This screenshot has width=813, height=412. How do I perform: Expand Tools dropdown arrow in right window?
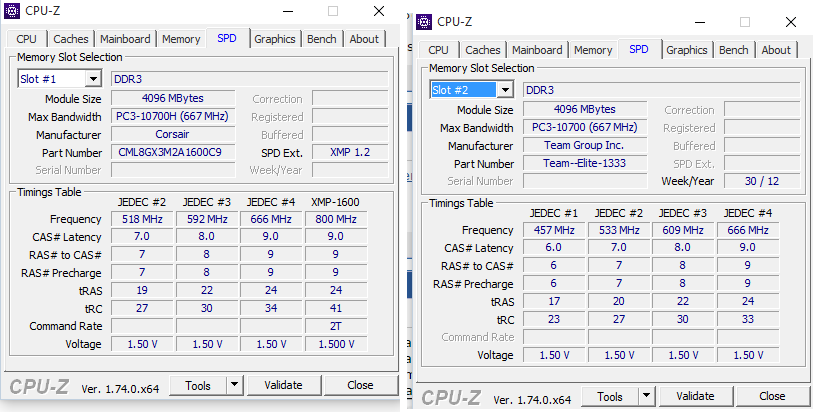646,396
